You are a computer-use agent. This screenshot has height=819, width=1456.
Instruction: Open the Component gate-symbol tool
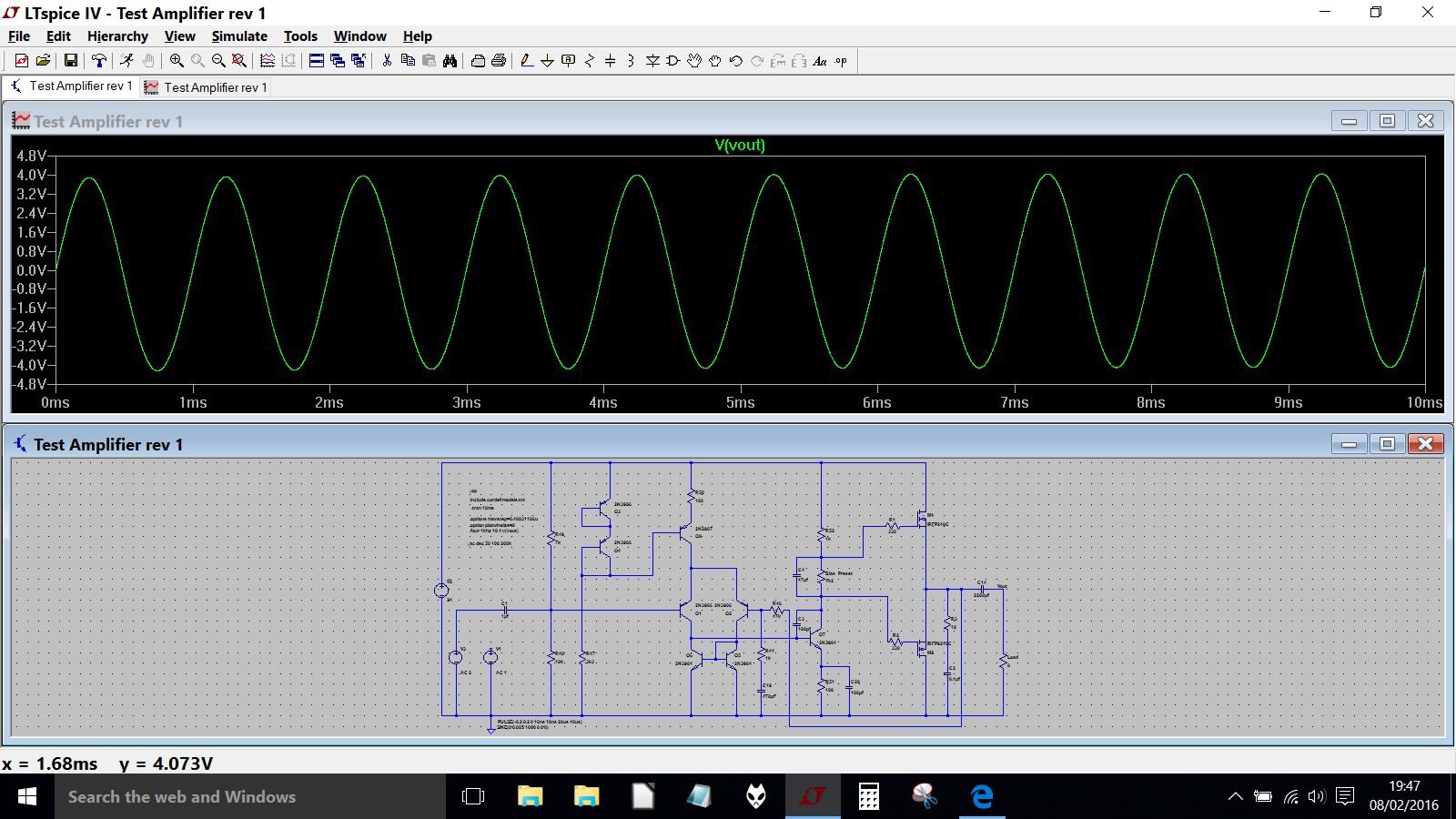673,61
